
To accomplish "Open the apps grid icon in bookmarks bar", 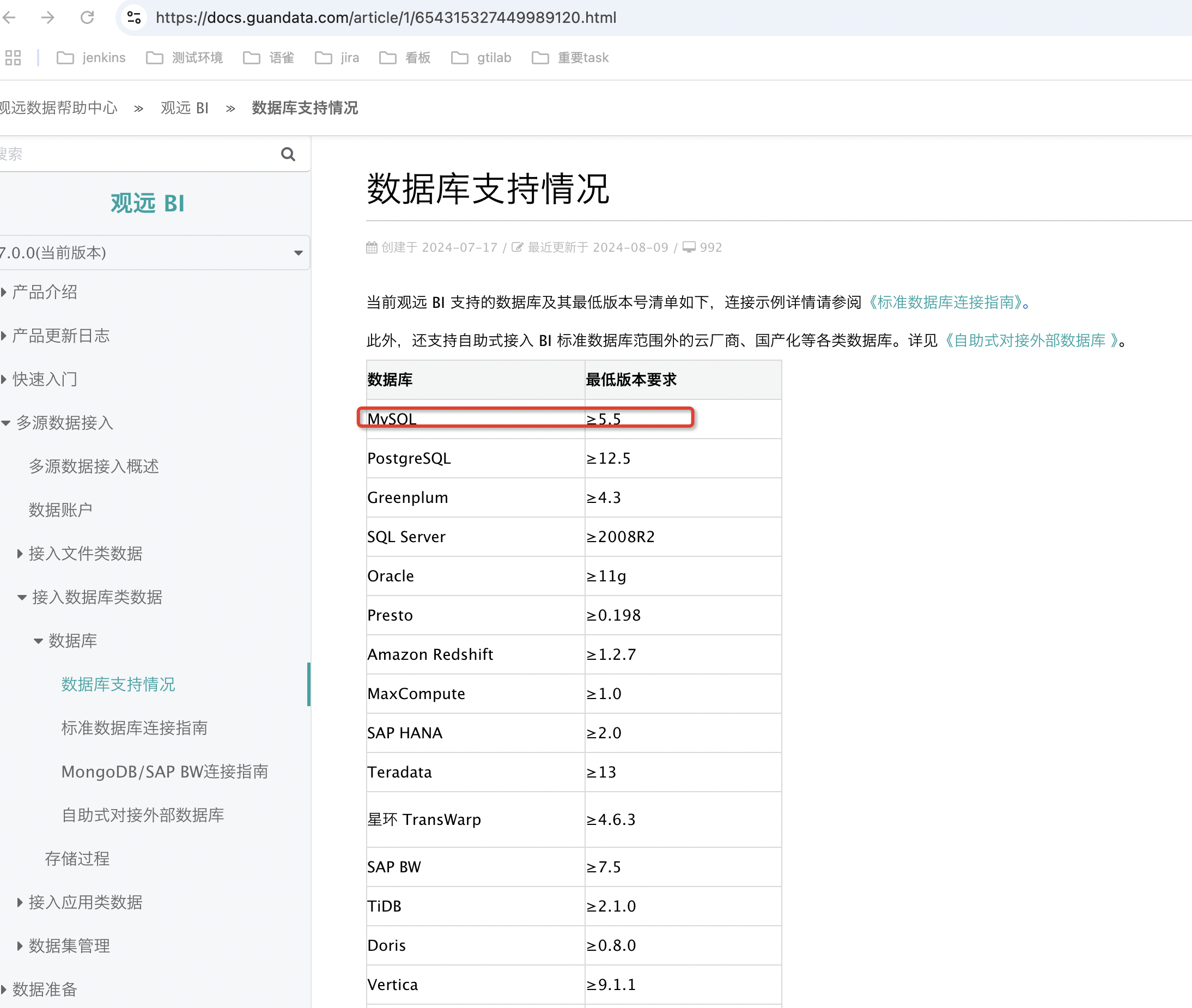I will [13, 58].
